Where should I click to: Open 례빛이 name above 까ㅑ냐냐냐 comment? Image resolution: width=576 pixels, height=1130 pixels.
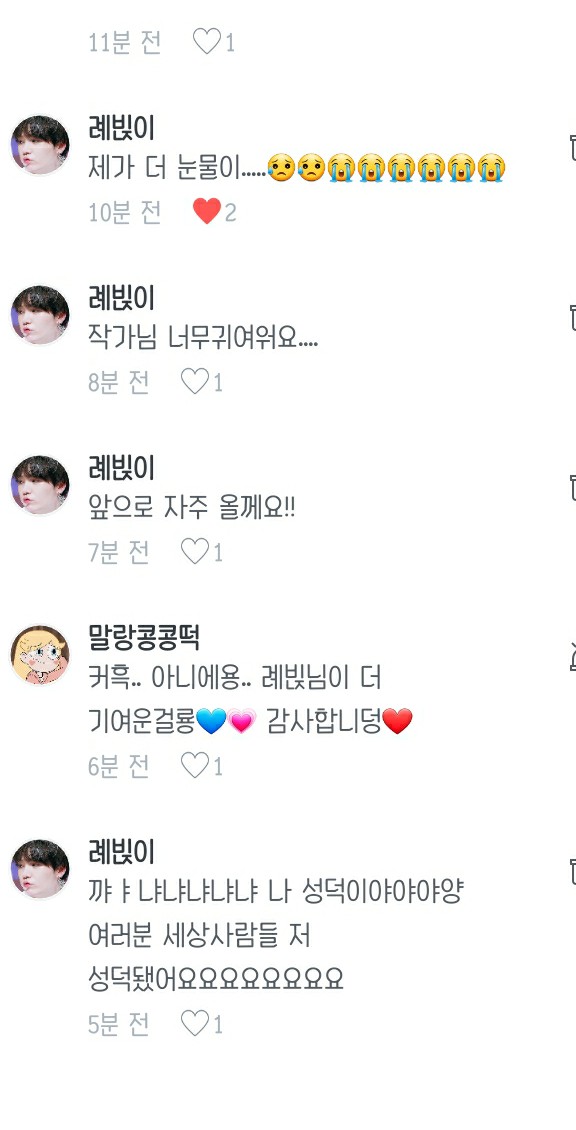pos(121,852)
